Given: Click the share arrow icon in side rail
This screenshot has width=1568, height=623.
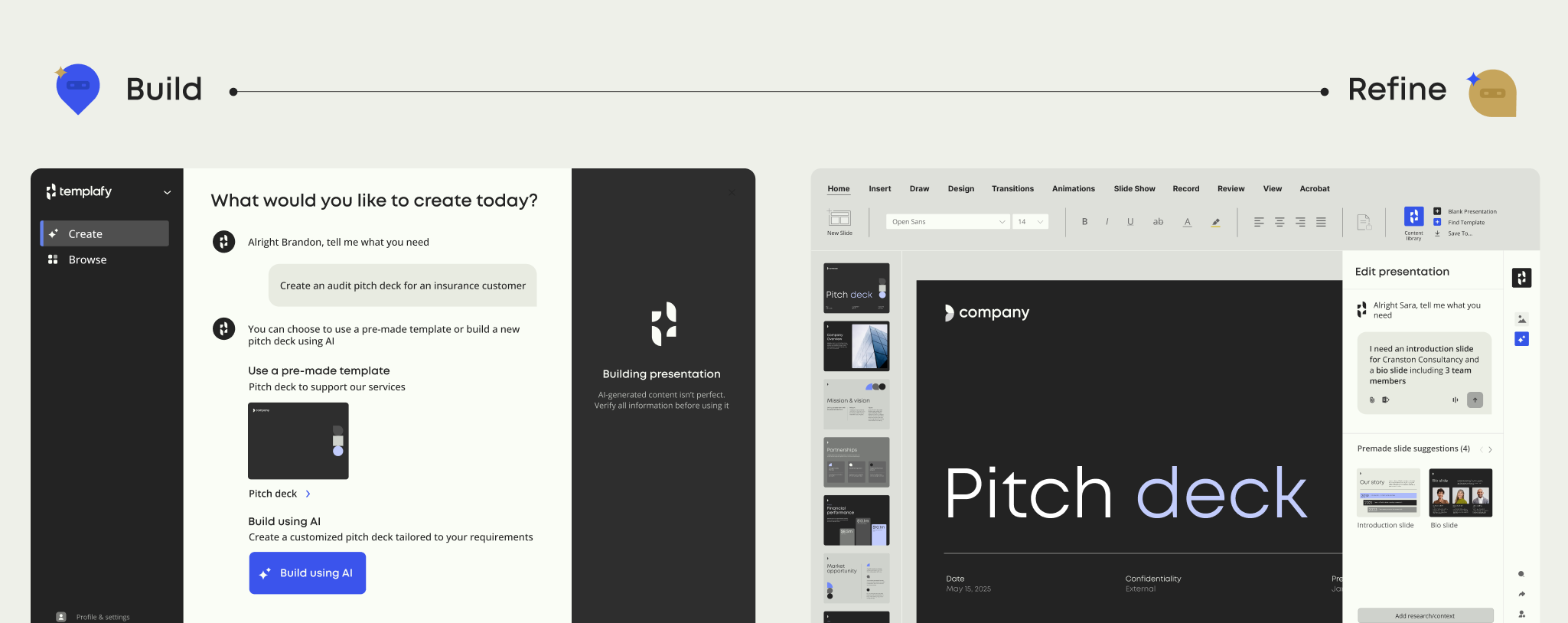Looking at the screenshot, I should (x=1521, y=594).
